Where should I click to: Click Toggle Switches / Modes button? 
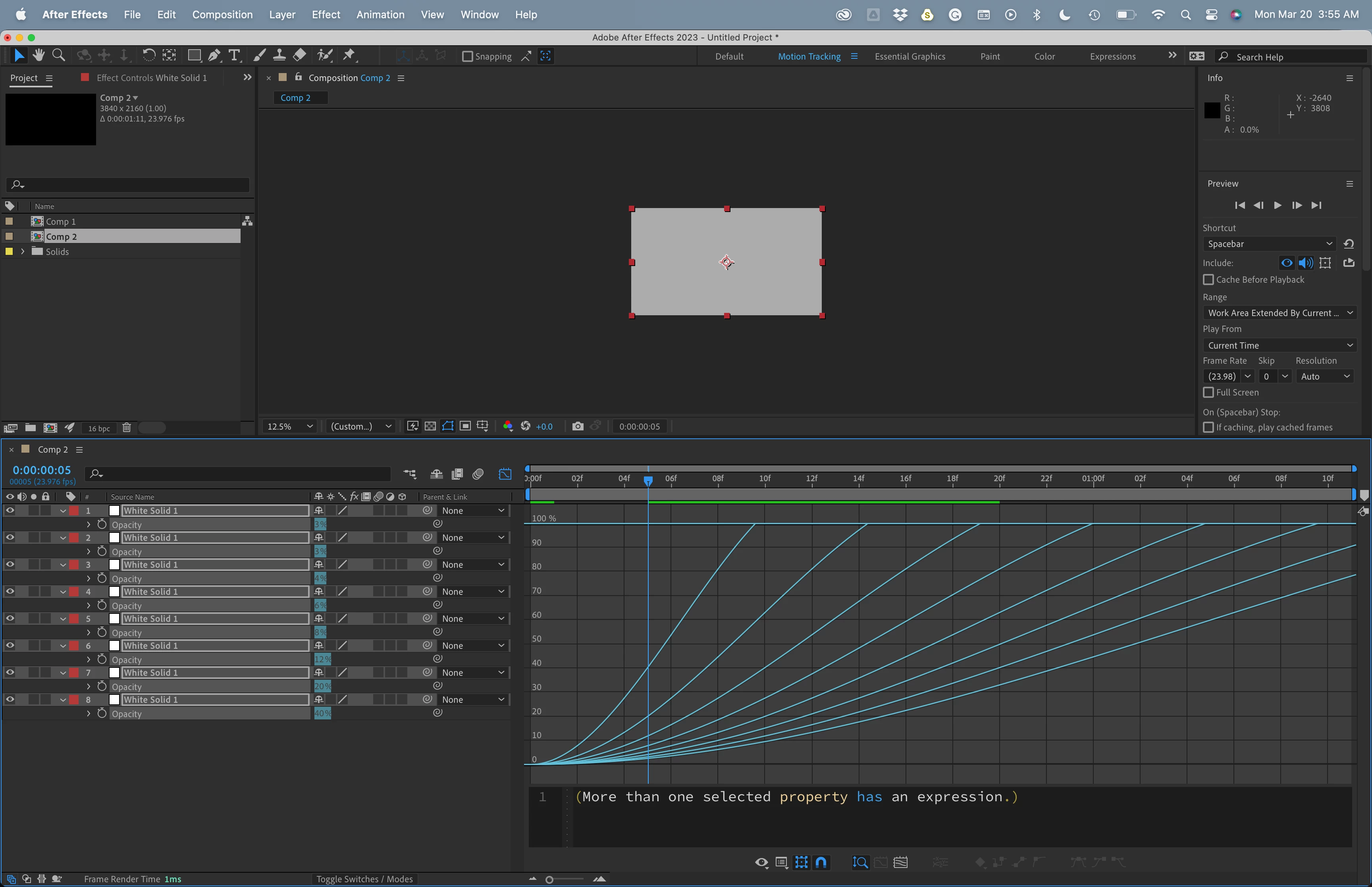tap(364, 879)
